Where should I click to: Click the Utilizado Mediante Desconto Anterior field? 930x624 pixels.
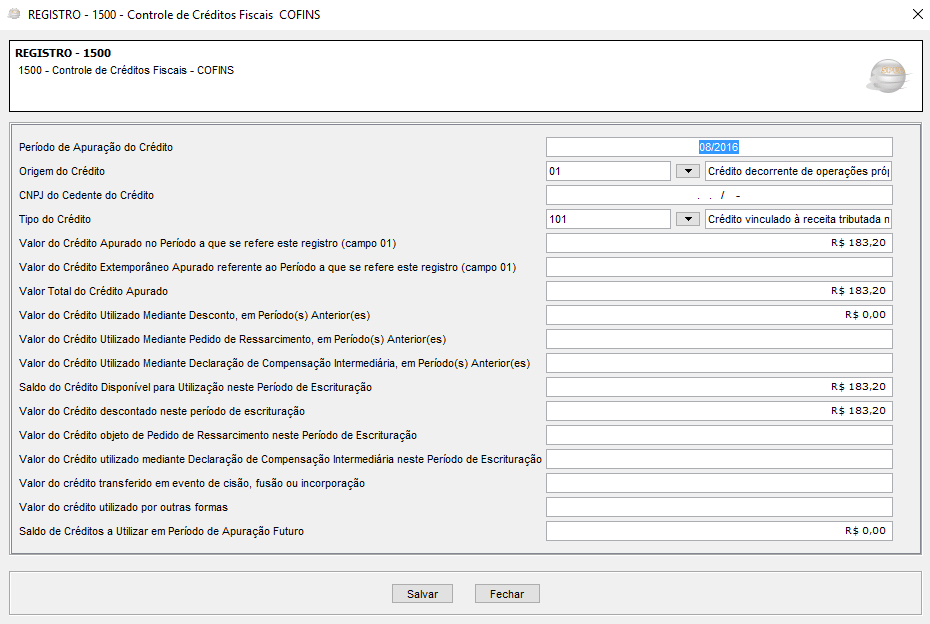coord(719,315)
